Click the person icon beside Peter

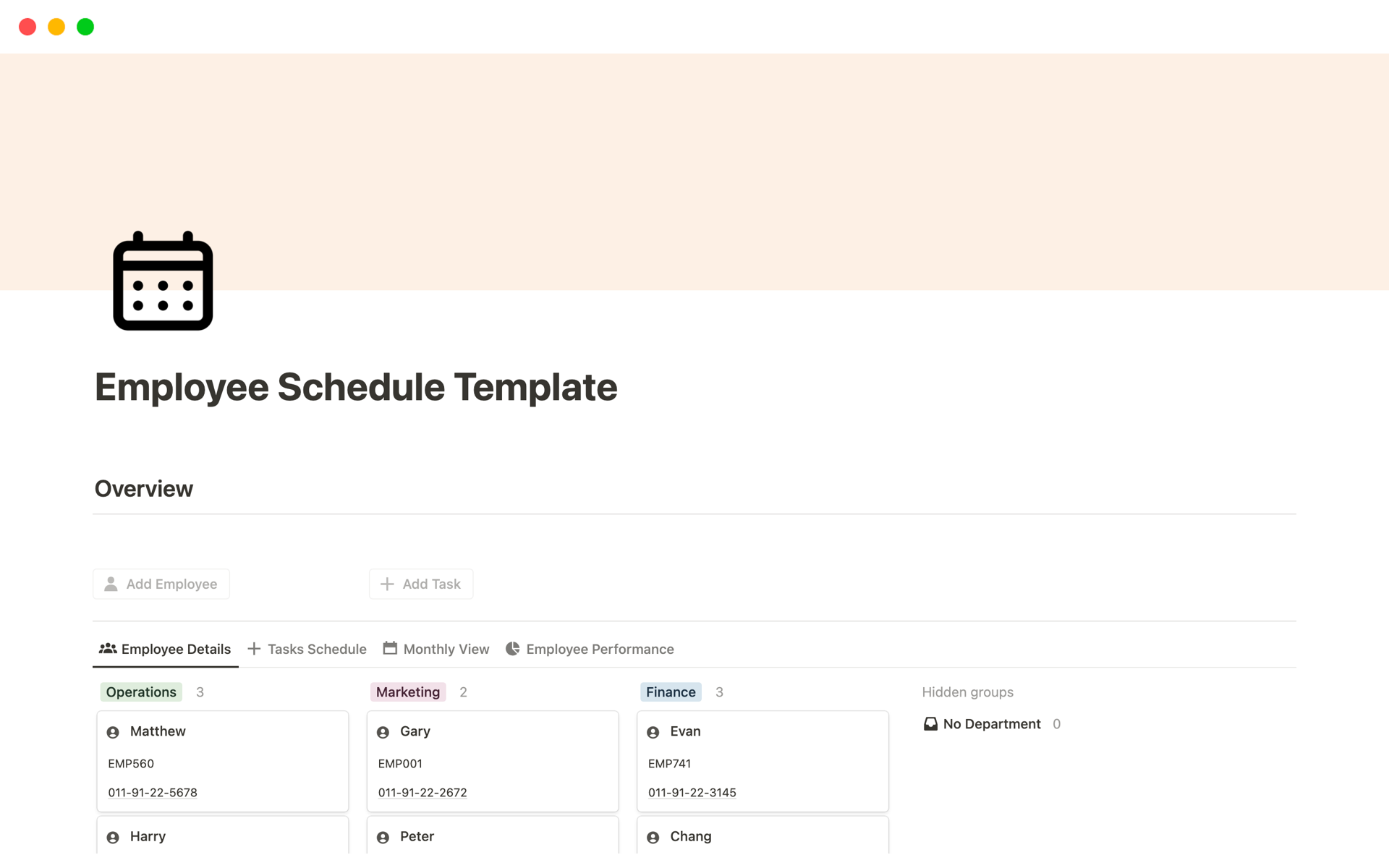(383, 837)
